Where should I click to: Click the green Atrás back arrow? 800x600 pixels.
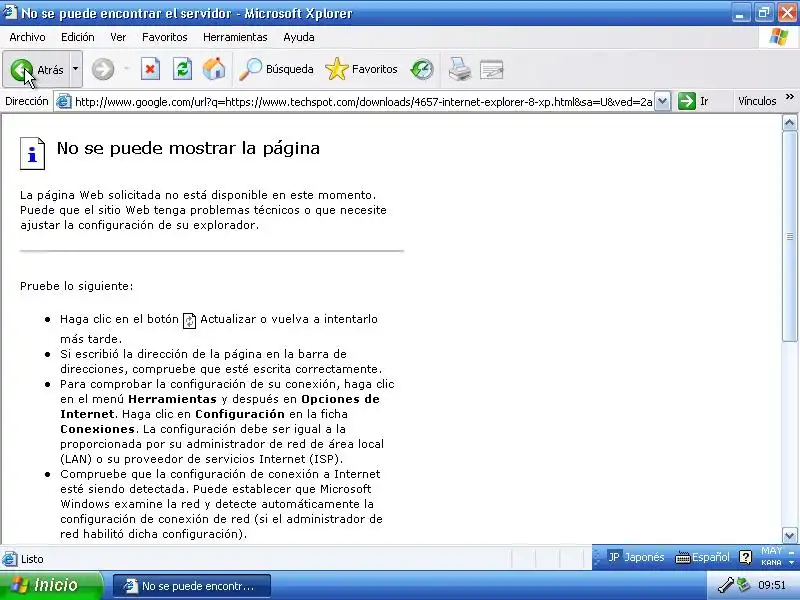tap(21, 69)
